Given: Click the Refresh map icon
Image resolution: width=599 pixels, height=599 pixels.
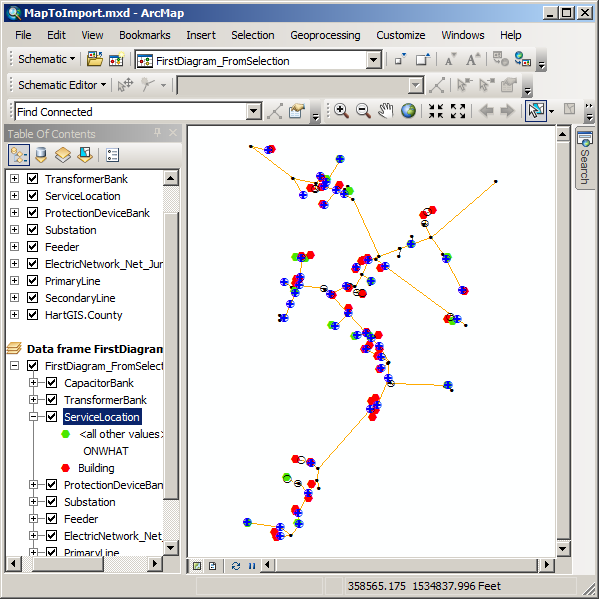Looking at the screenshot, I should [x=236, y=565].
